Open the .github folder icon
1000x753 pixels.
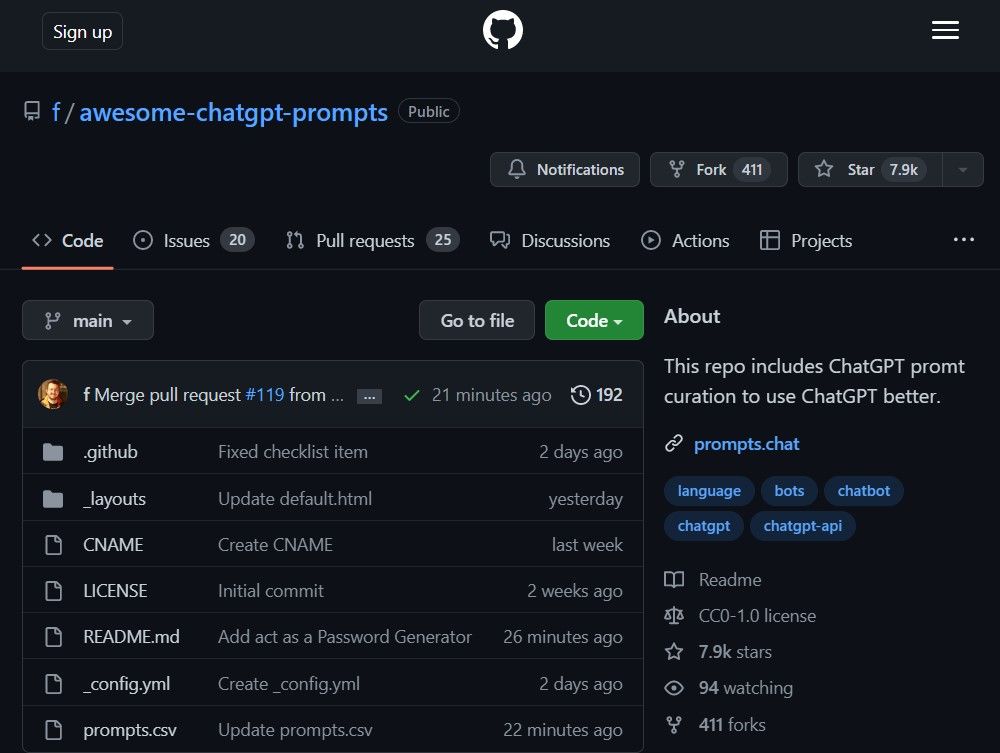[53, 451]
